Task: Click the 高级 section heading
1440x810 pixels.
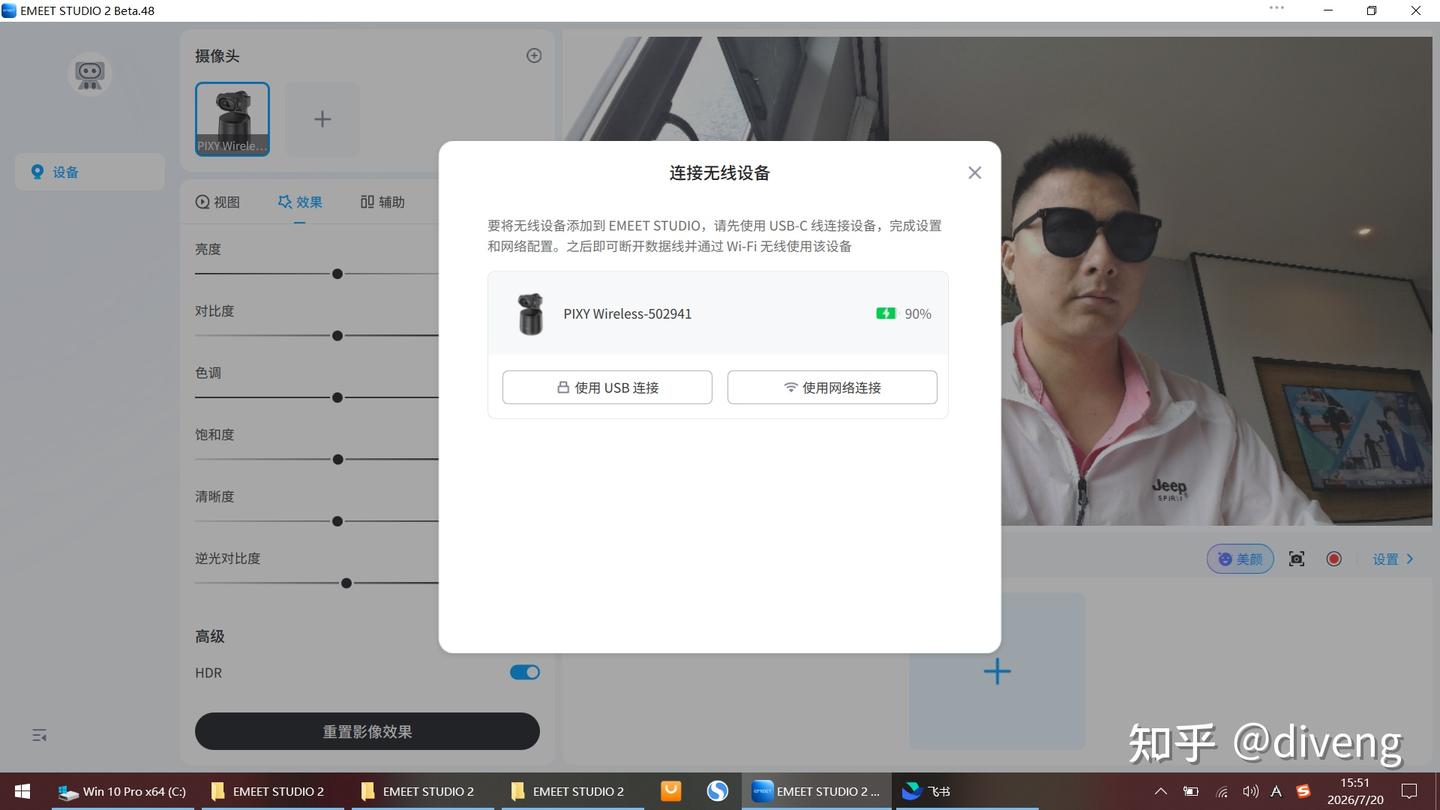Action: click(x=210, y=636)
